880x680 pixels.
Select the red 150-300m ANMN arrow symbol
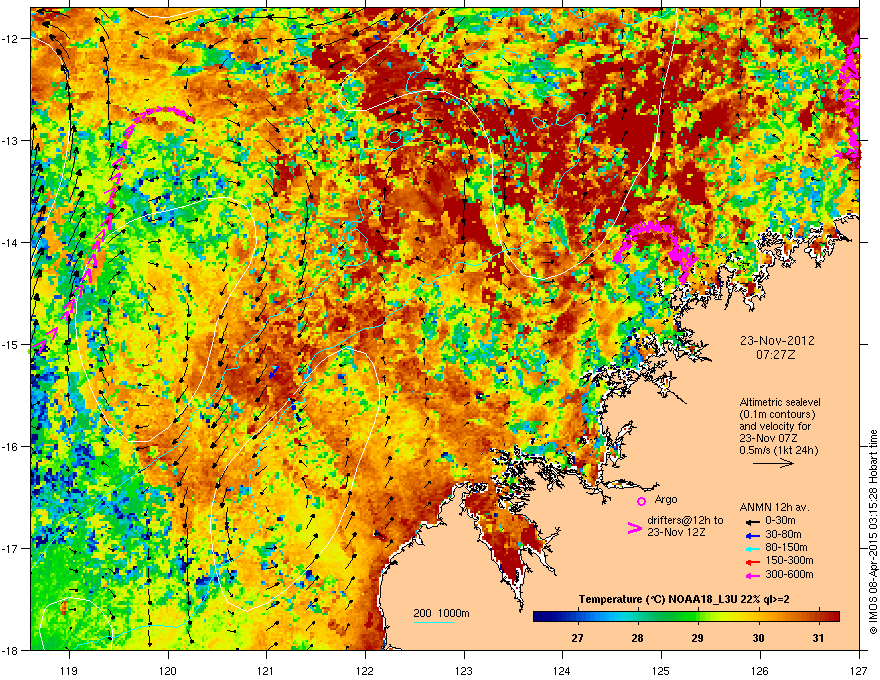(x=751, y=561)
